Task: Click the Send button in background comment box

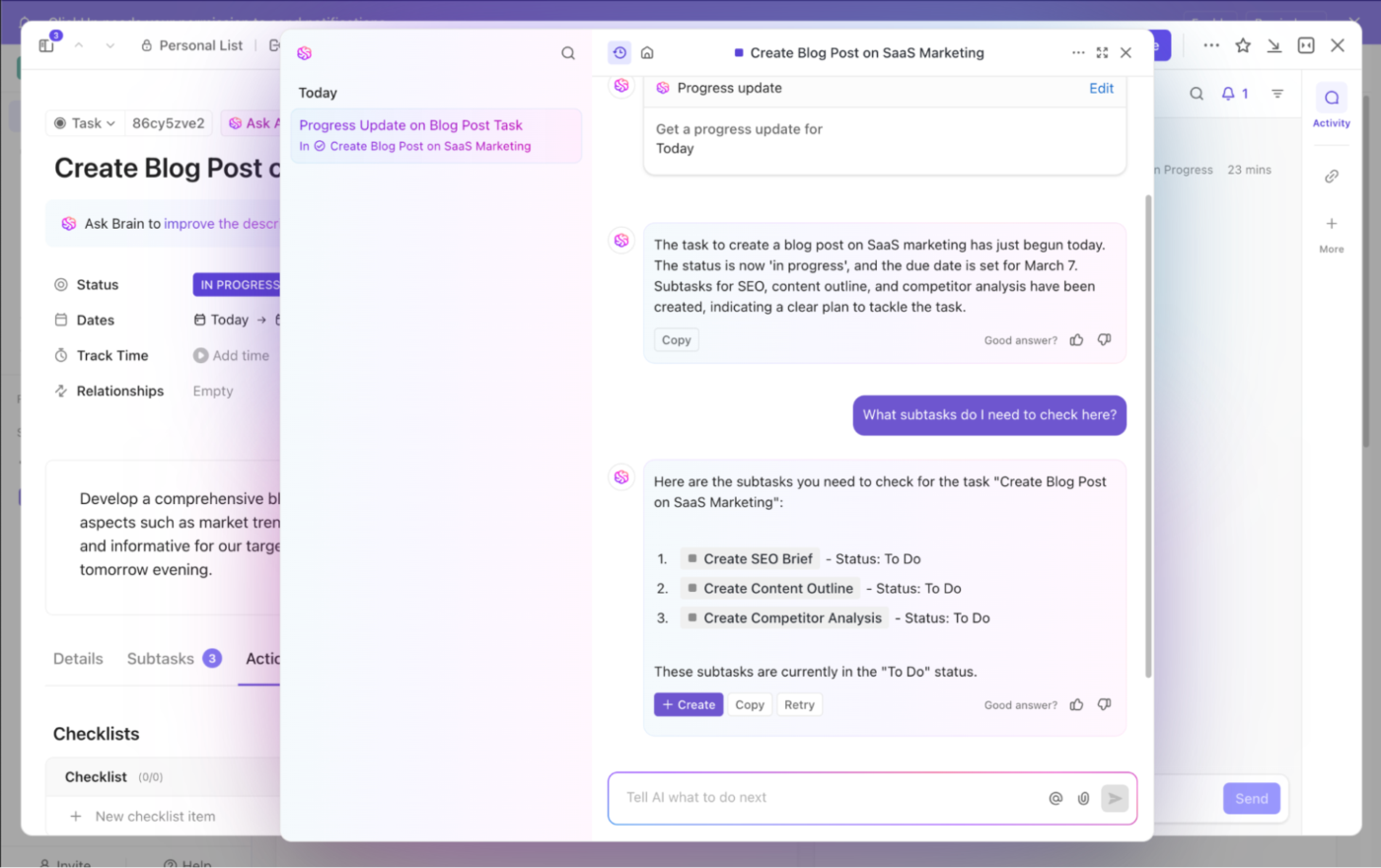Action: (x=1251, y=799)
